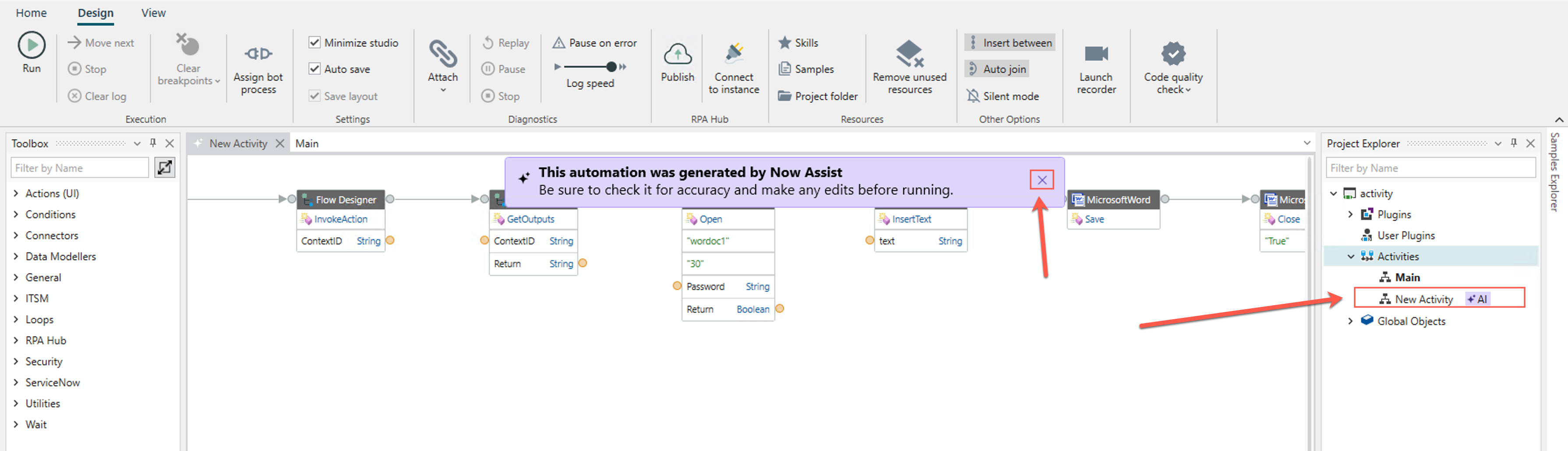Publish to RPA Hub via cloud icon

click(x=678, y=54)
